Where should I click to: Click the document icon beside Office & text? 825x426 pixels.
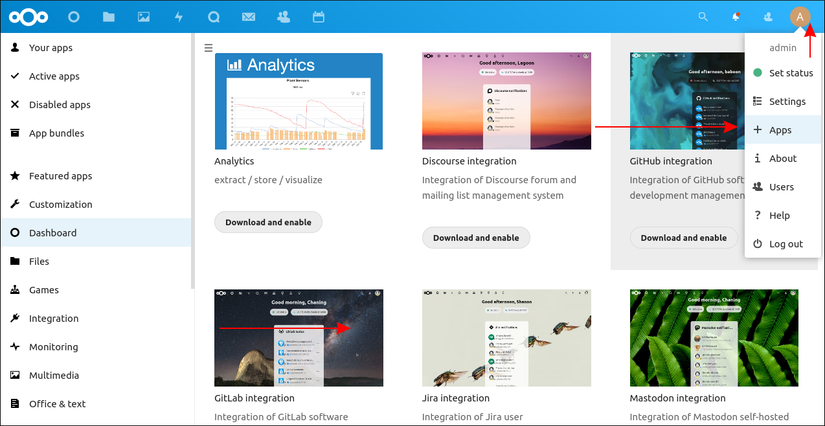click(15, 404)
